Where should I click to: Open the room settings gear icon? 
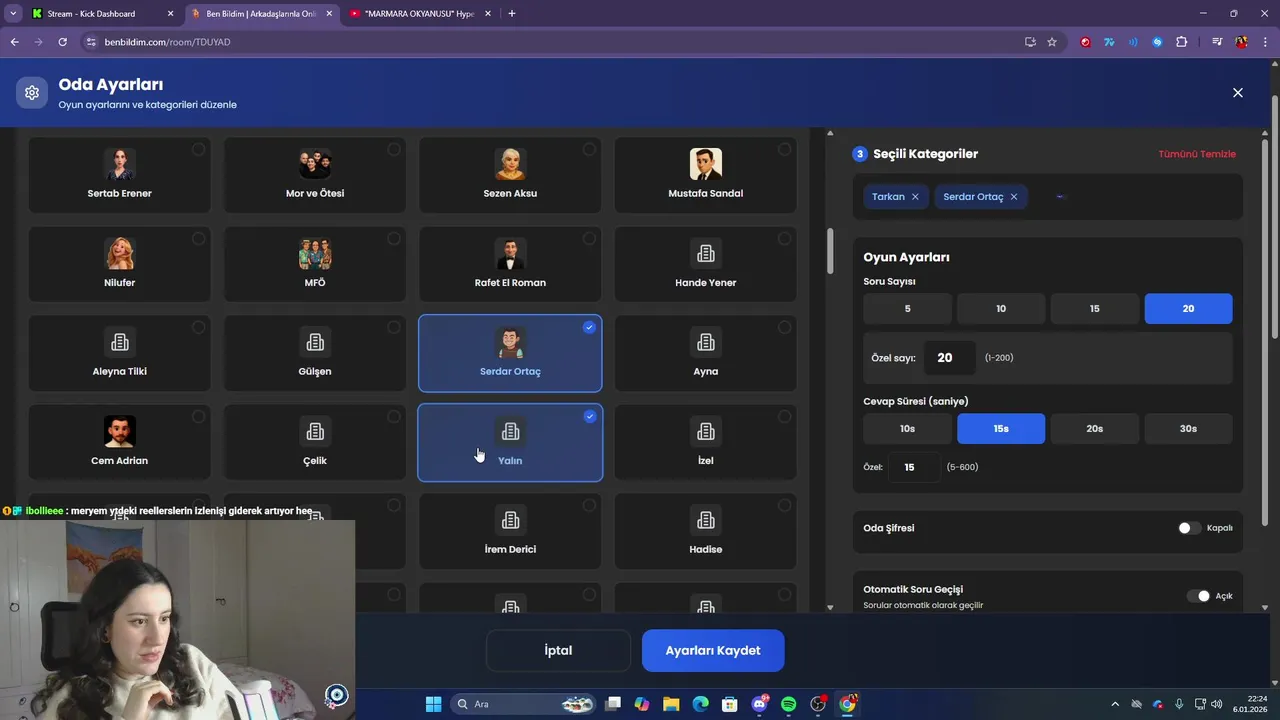[32, 93]
